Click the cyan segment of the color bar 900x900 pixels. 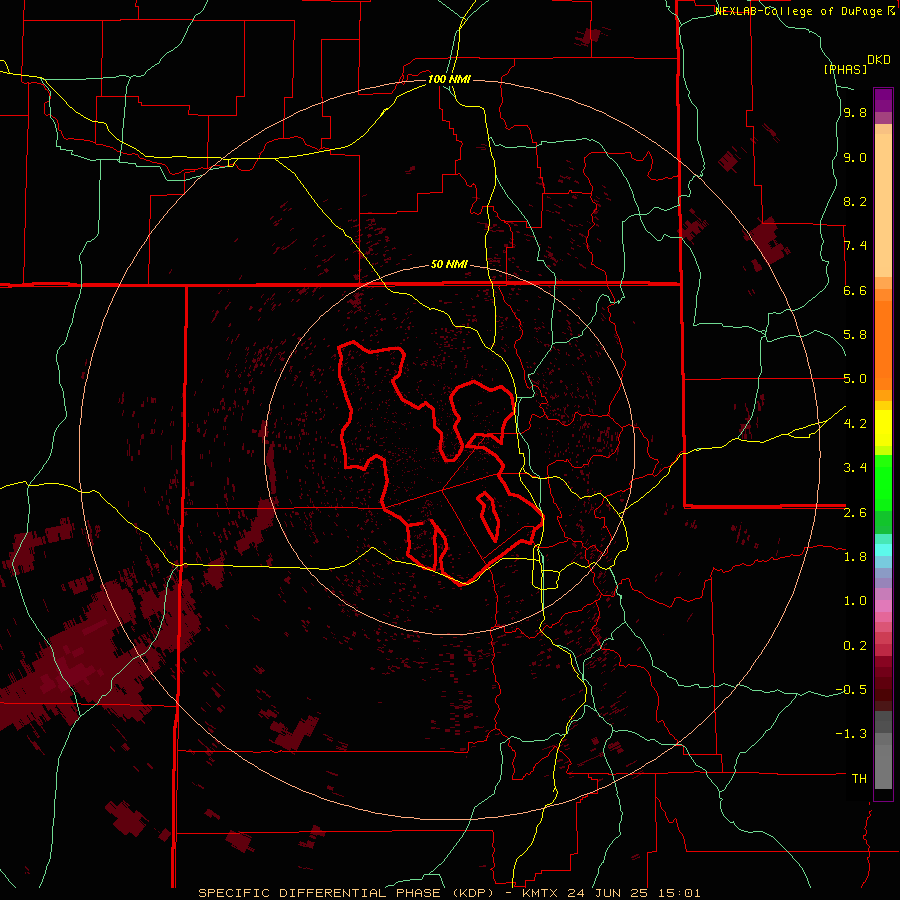(x=883, y=550)
